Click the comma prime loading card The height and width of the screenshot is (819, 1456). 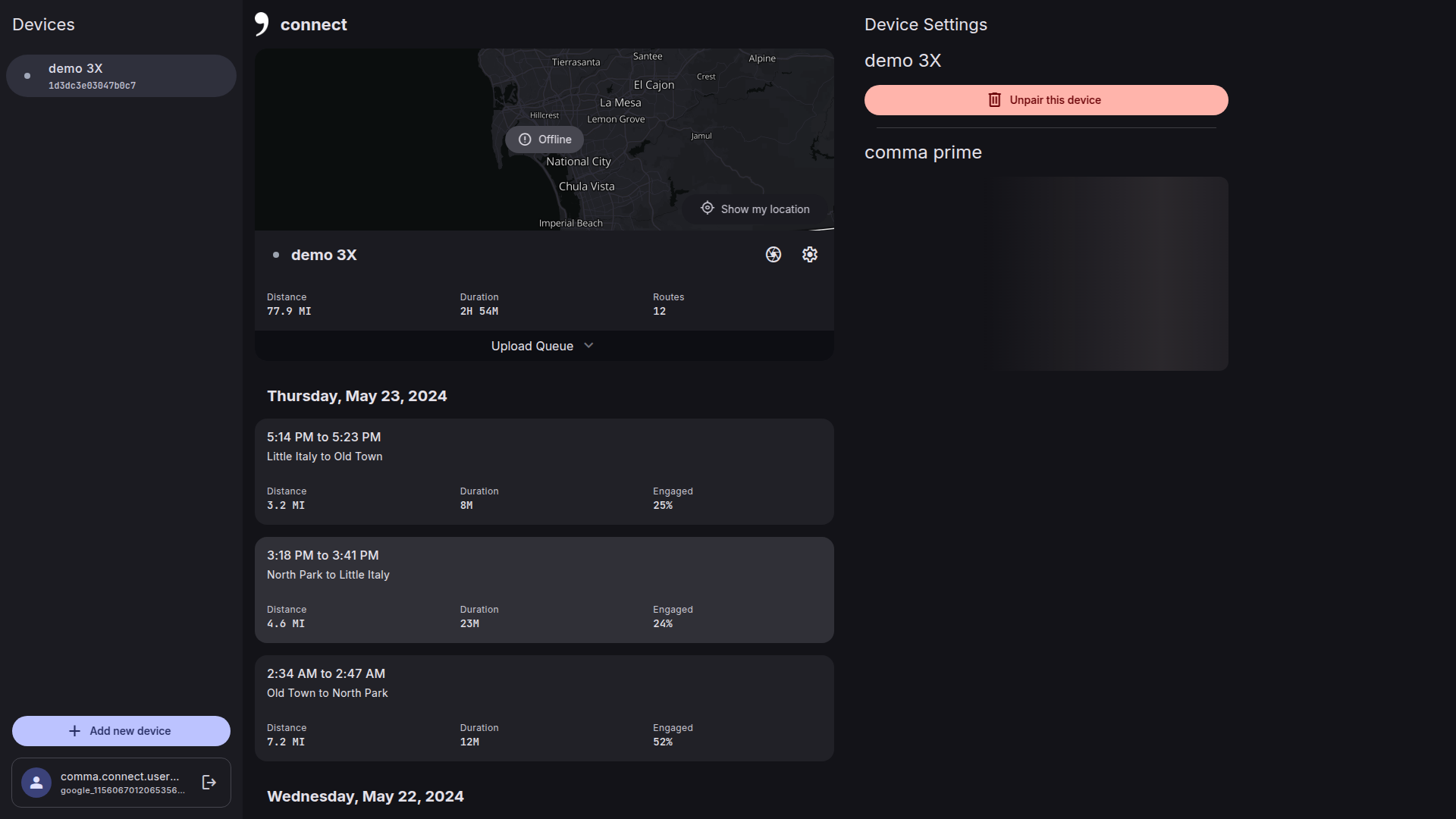coord(1046,274)
